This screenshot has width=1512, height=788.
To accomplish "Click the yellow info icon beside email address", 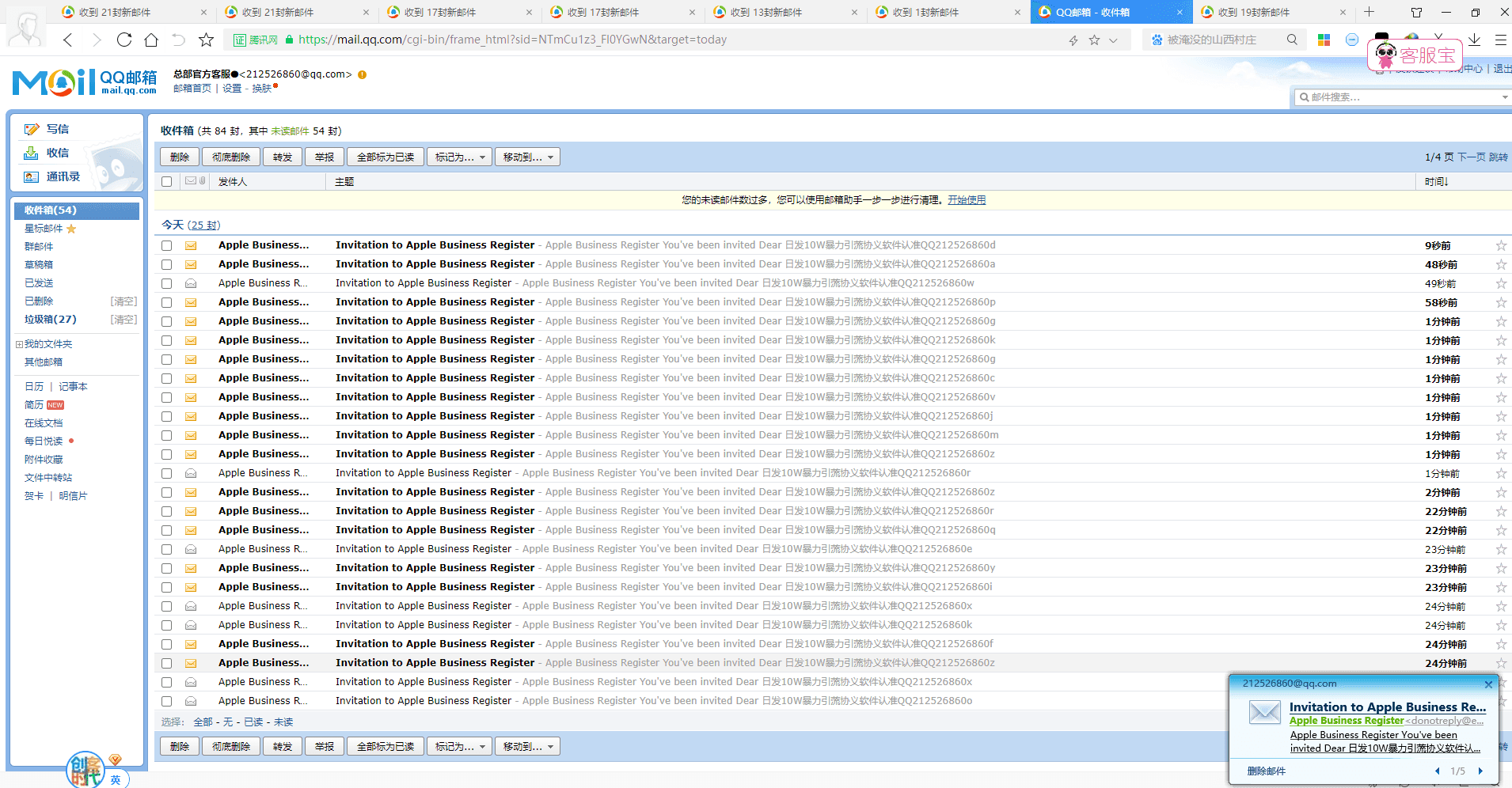I will 363,74.
